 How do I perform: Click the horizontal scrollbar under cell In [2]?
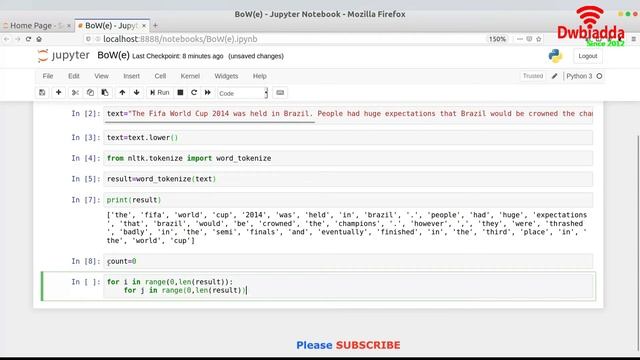(210, 122)
